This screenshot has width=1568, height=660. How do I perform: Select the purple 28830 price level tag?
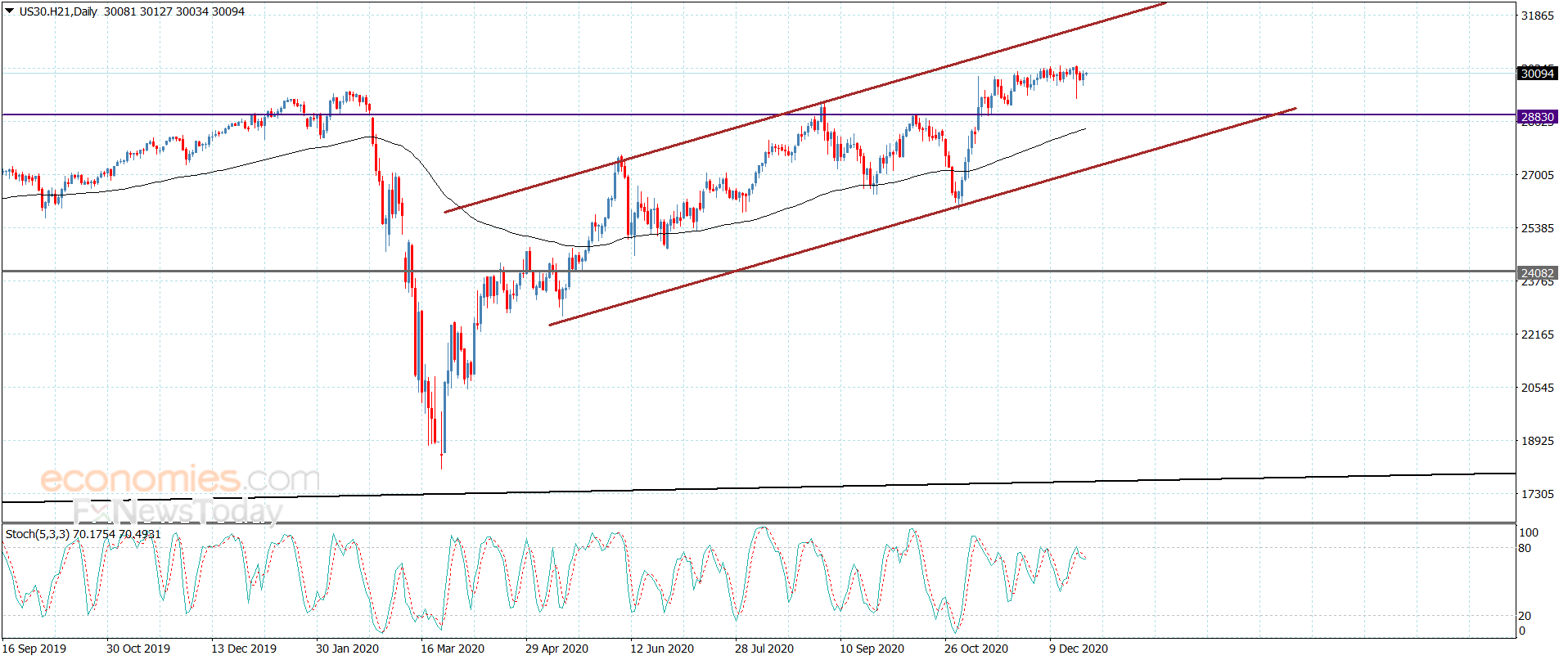[1537, 117]
